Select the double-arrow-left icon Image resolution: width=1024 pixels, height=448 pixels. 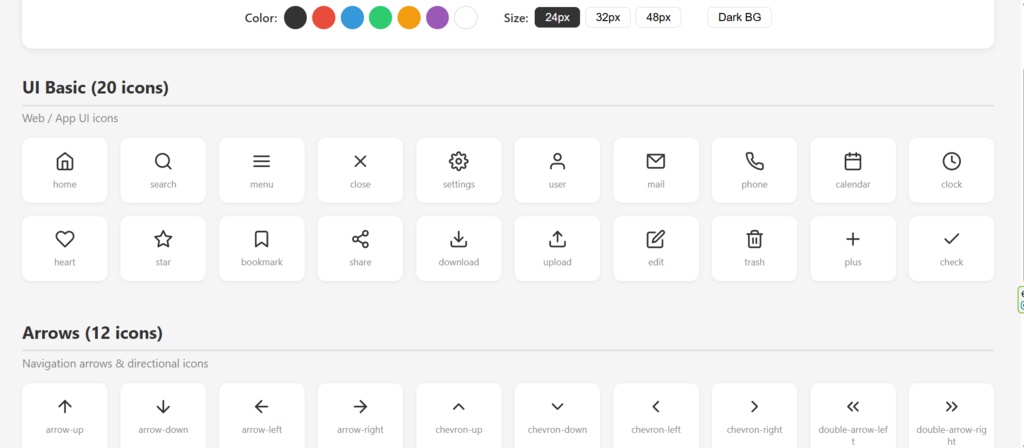(853, 407)
